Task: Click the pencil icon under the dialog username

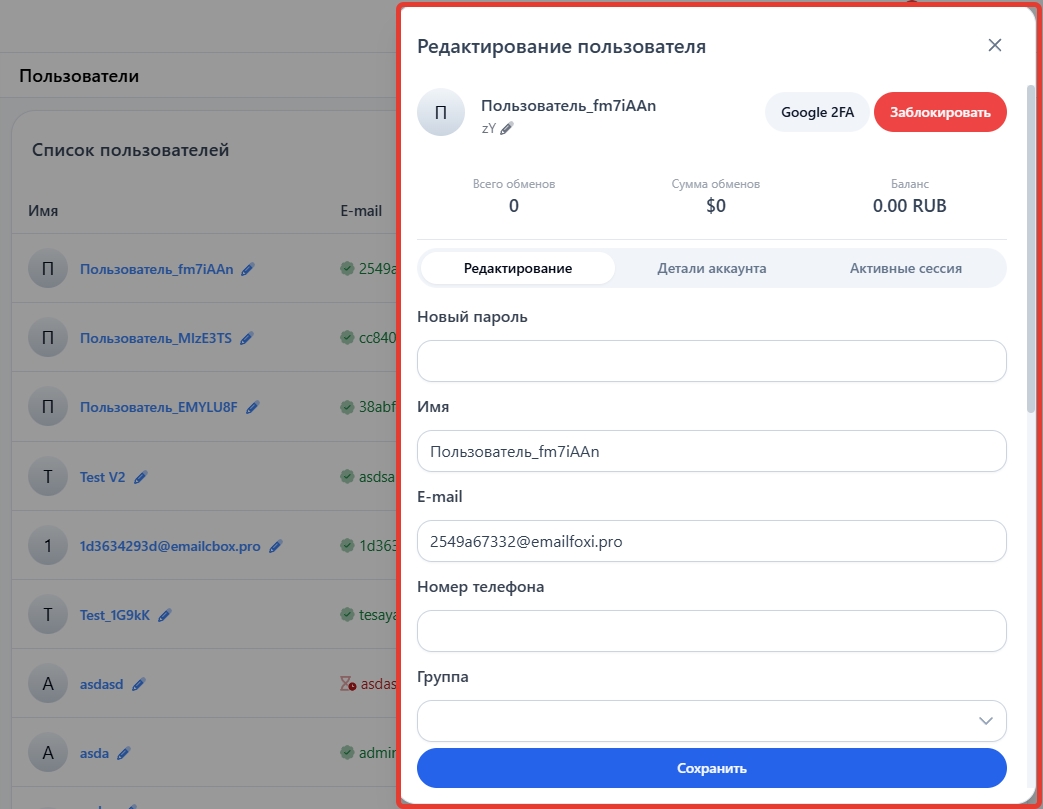Action: 507,128
